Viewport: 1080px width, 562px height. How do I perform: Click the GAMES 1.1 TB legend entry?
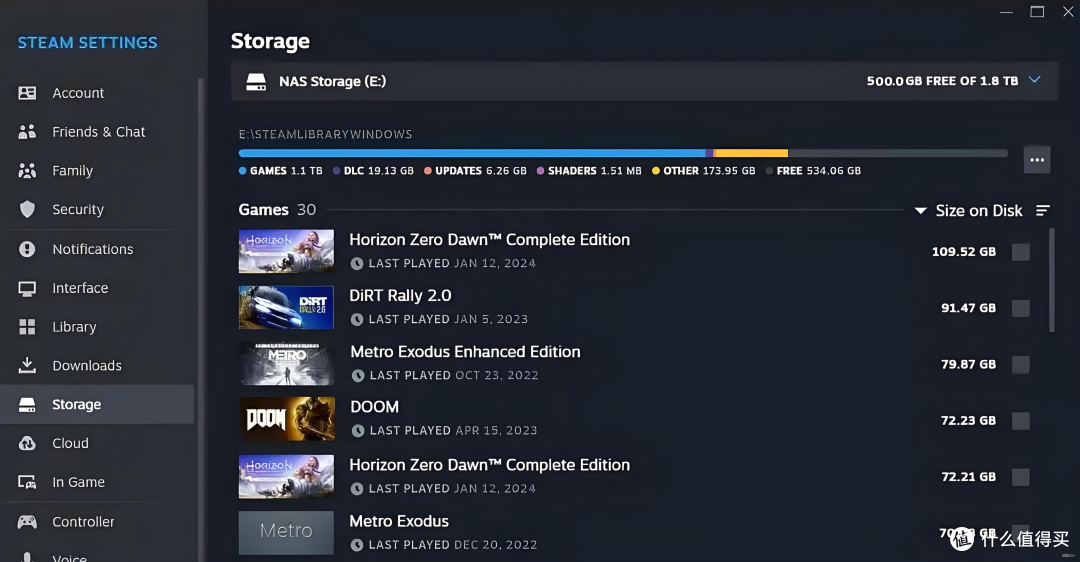[x=280, y=171]
